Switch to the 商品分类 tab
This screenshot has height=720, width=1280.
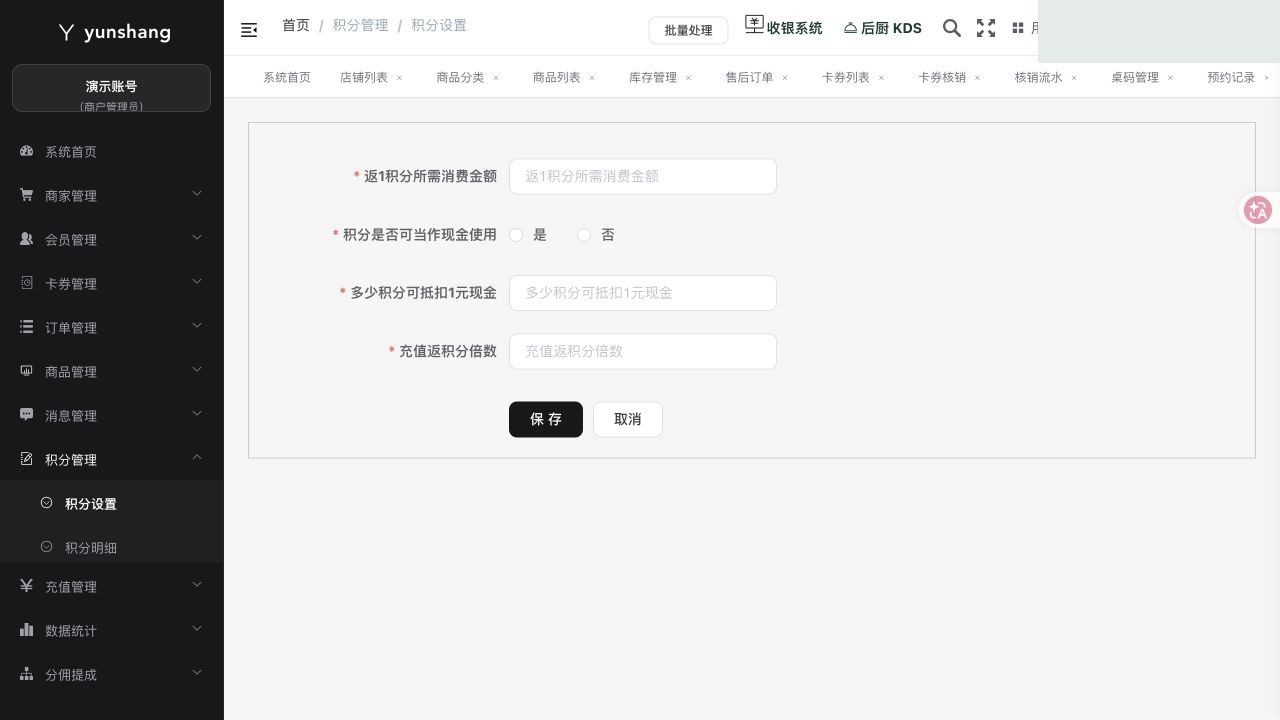pos(460,77)
